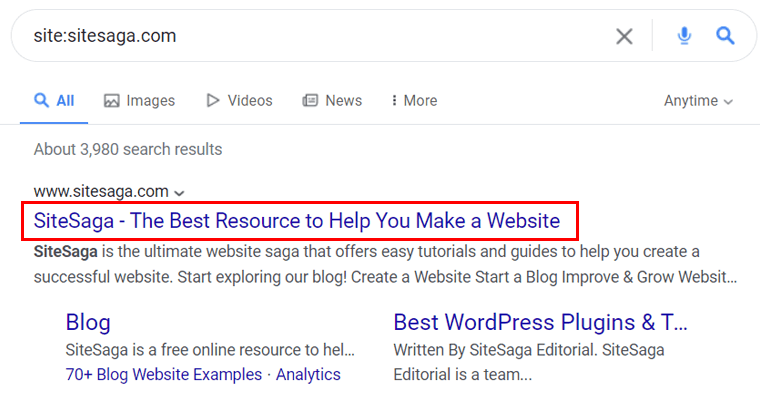
Task: Open the Blog sitelink
Action: [x=88, y=322]
